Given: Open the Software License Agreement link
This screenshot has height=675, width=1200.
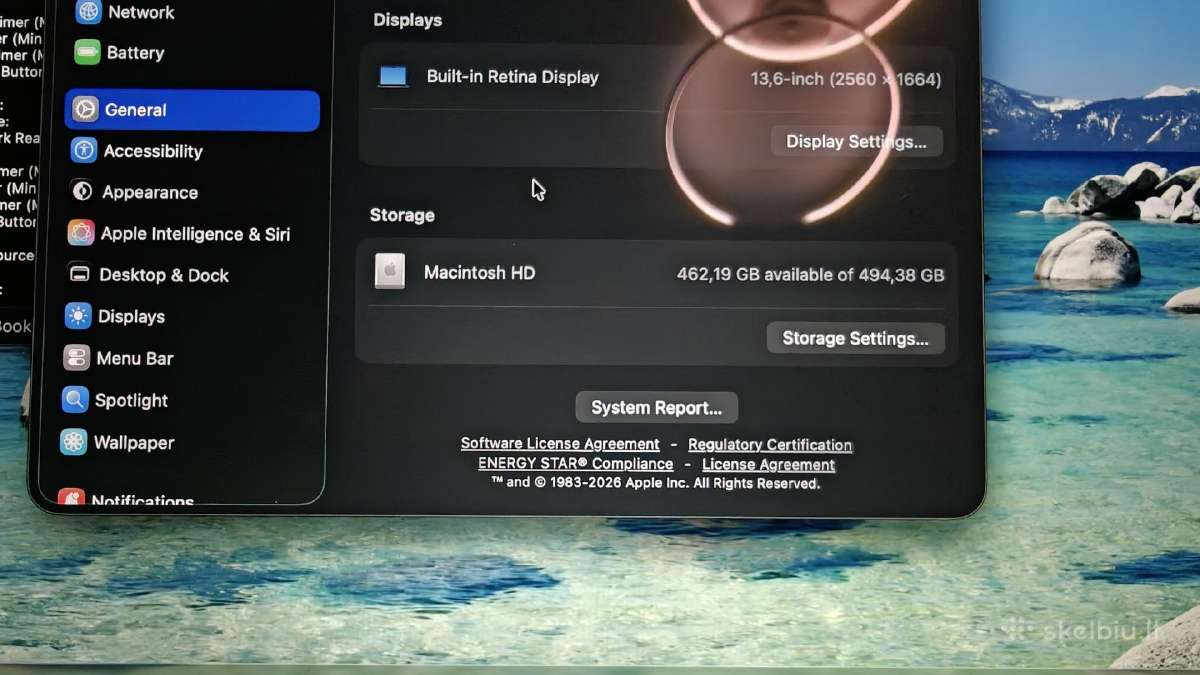Looking at the screenshot, I should [x=560, y=444].
